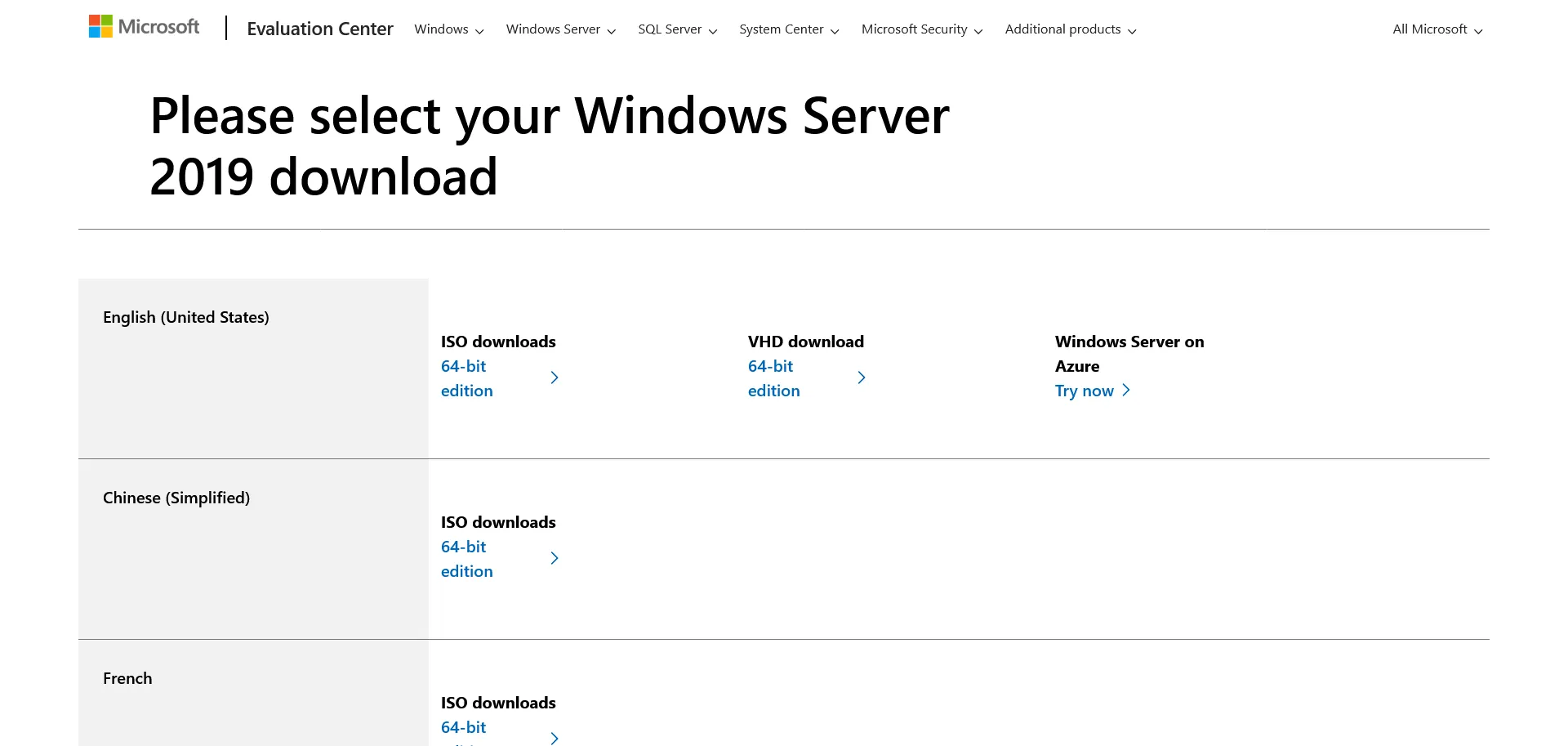Viewport: 1568px width, 746px height.
Task: Select the English (United States) language label
Action: (x=186, y=317)
